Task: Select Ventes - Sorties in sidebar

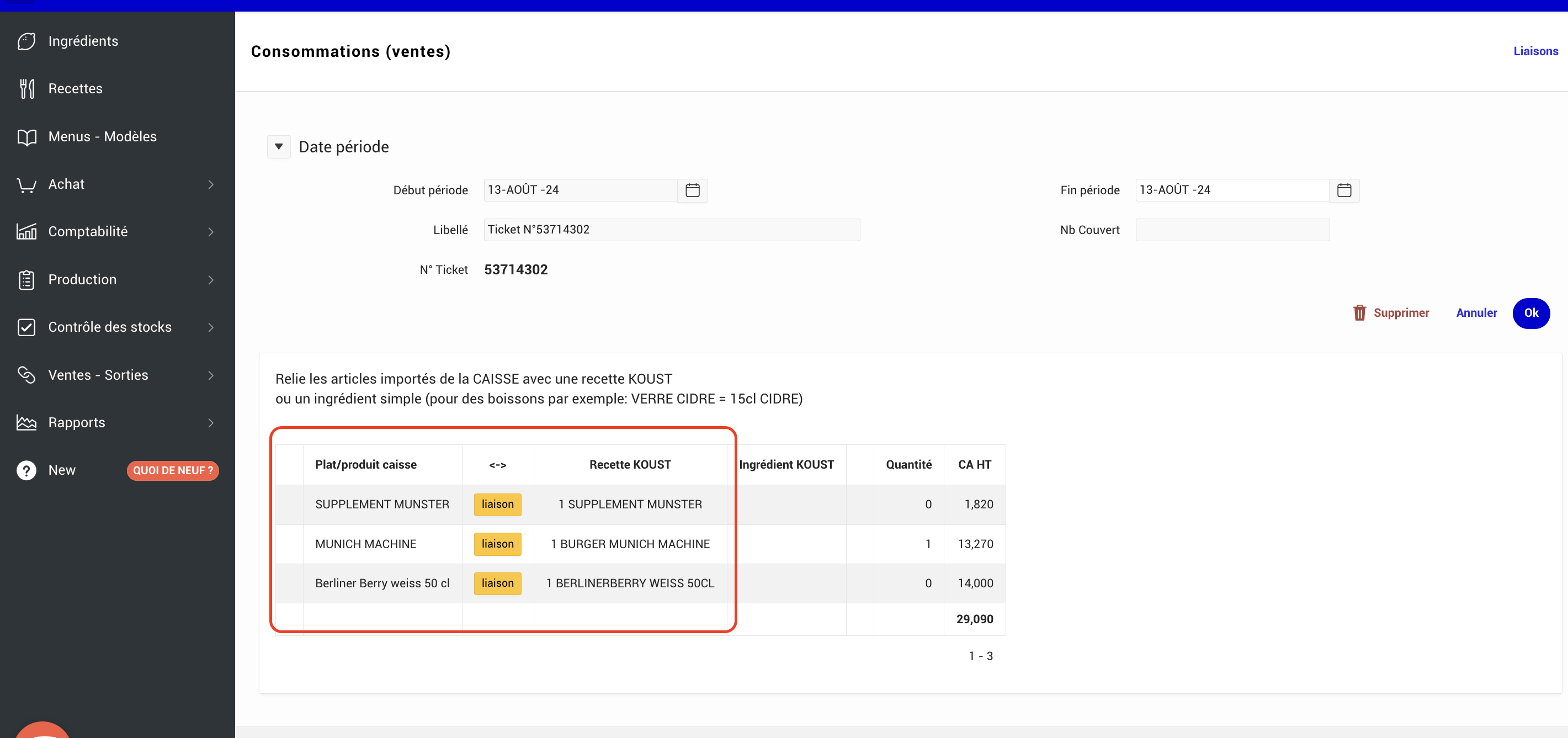Action: pos(118,375)
